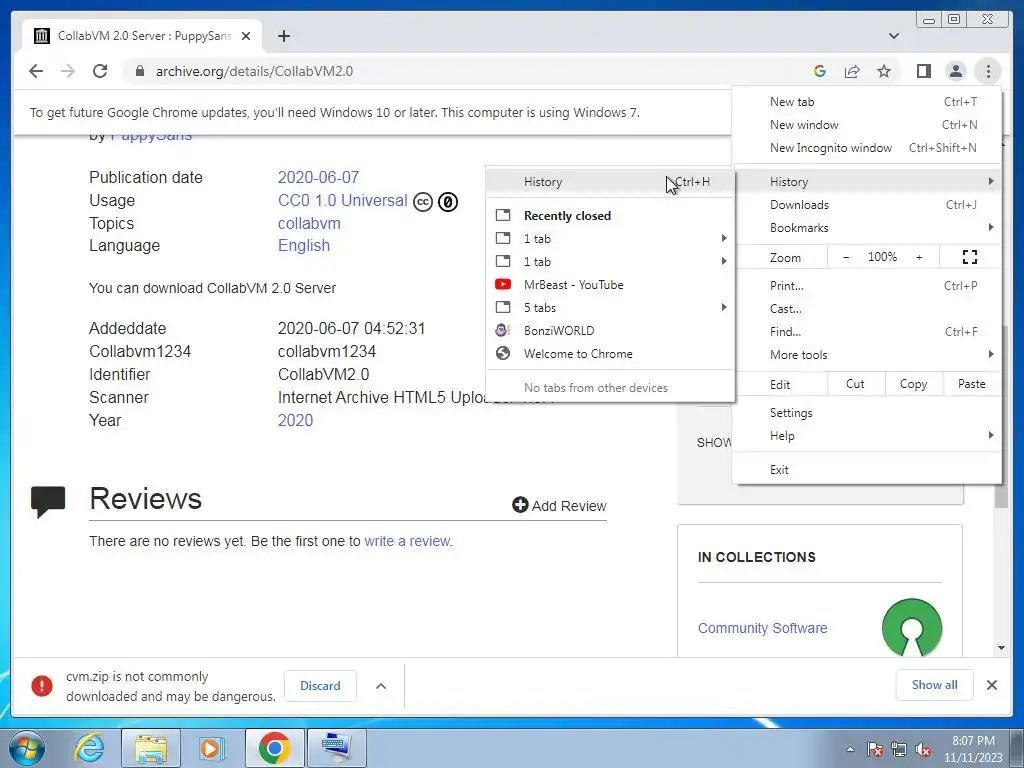The image size is (1024, 768).
Task: Close the CollabVM 2.0 Server tab
Action: click(x=246, y=36)
